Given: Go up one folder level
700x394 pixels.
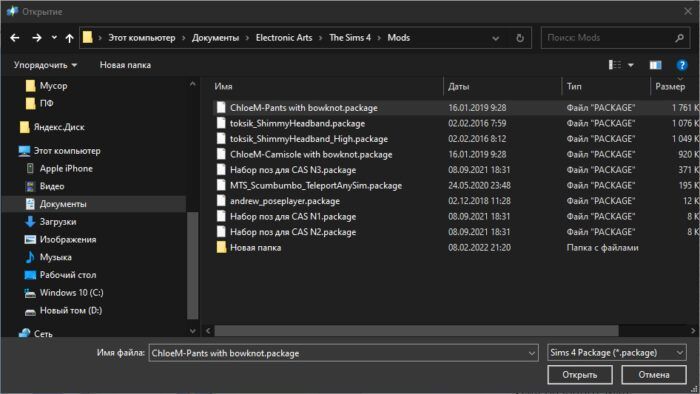Looking at the screenshot, I should [x=69, y=38].
